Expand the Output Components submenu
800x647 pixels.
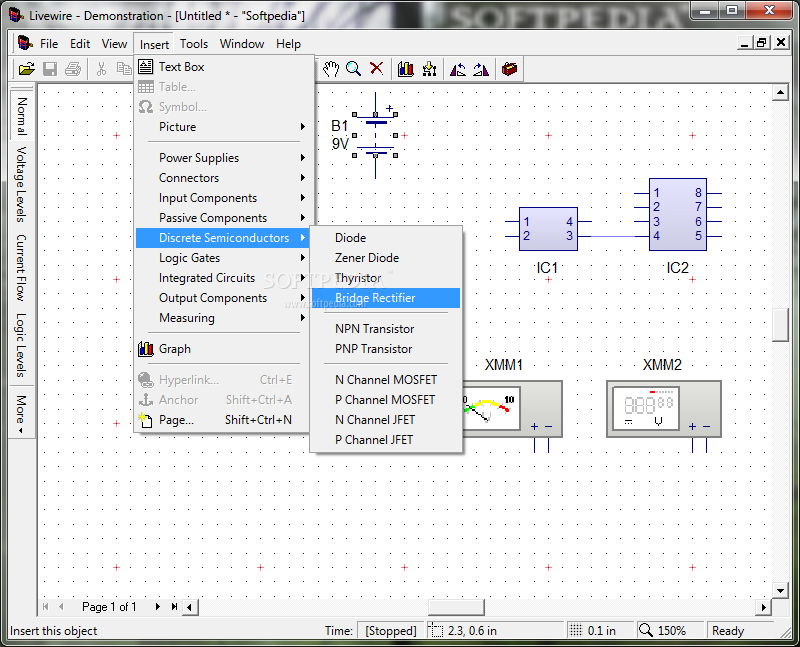pyautogui.click(x=224, y=297)
